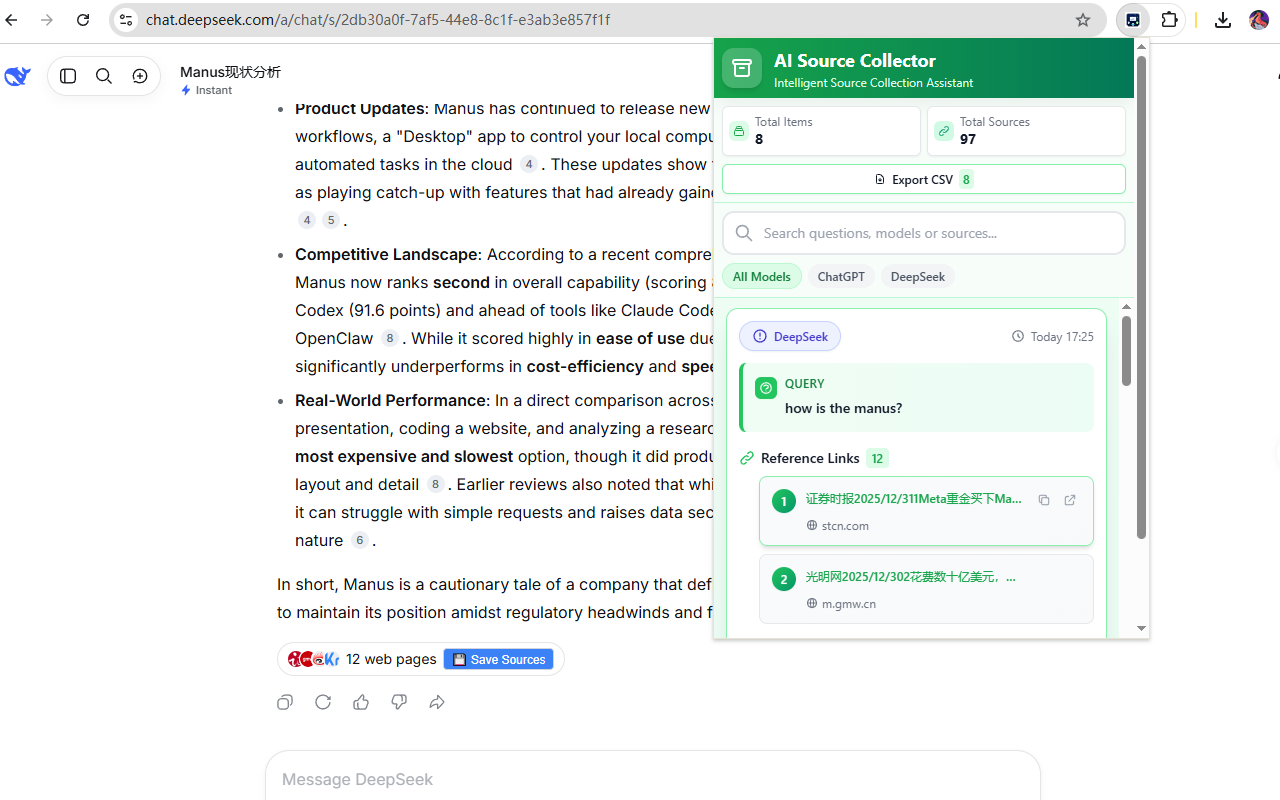Viewport: 1280px width, 800px height.
Task: Bookmark this page with the star icon
Action: 1083,20
